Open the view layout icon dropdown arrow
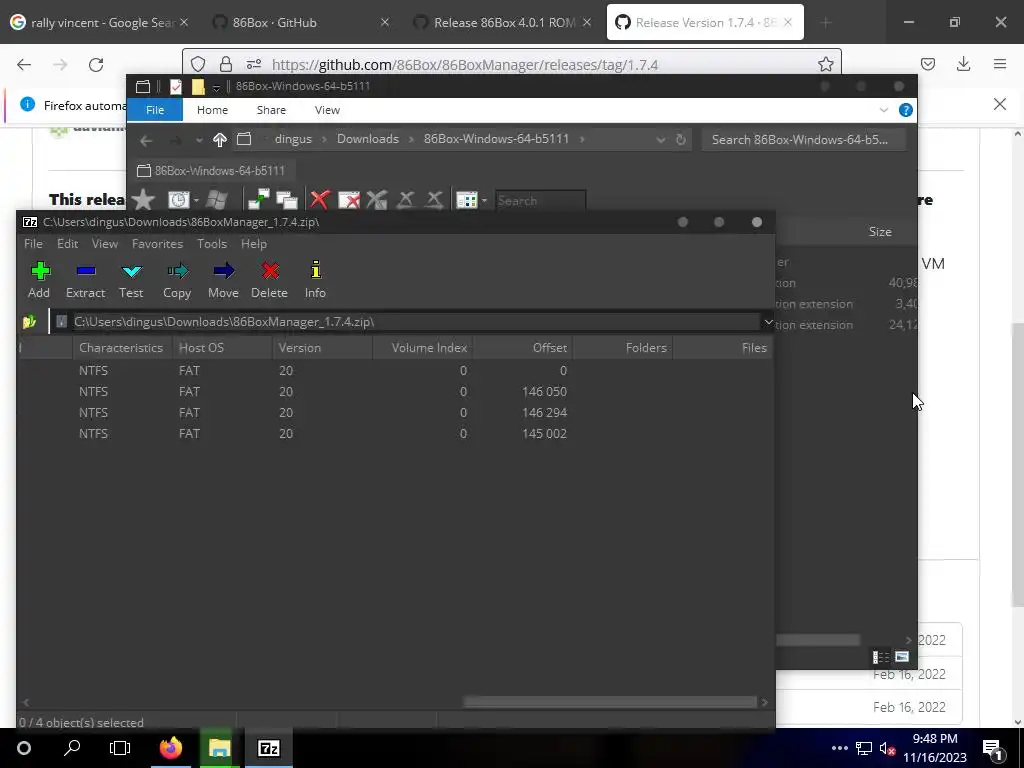The height and width of the screenshot is (768, 1024). tap(484, 200)
